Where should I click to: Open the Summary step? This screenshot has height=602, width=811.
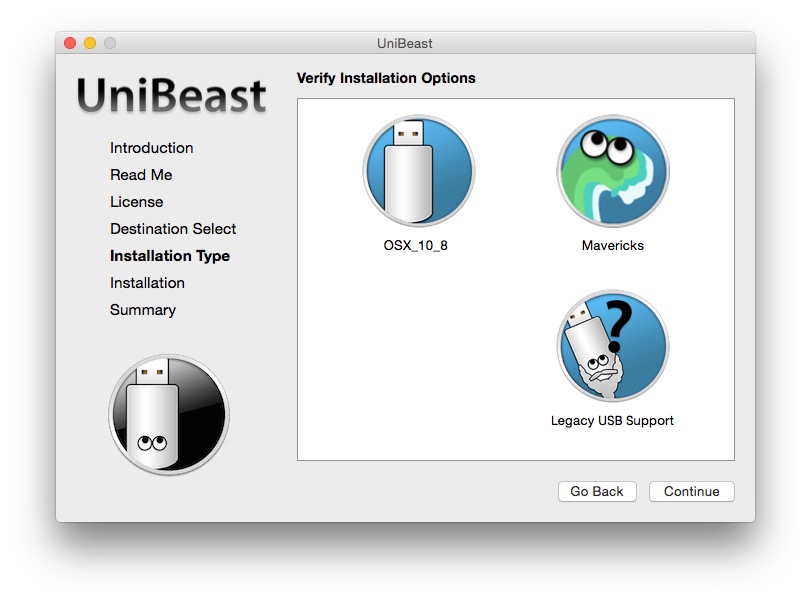(143, 310)
